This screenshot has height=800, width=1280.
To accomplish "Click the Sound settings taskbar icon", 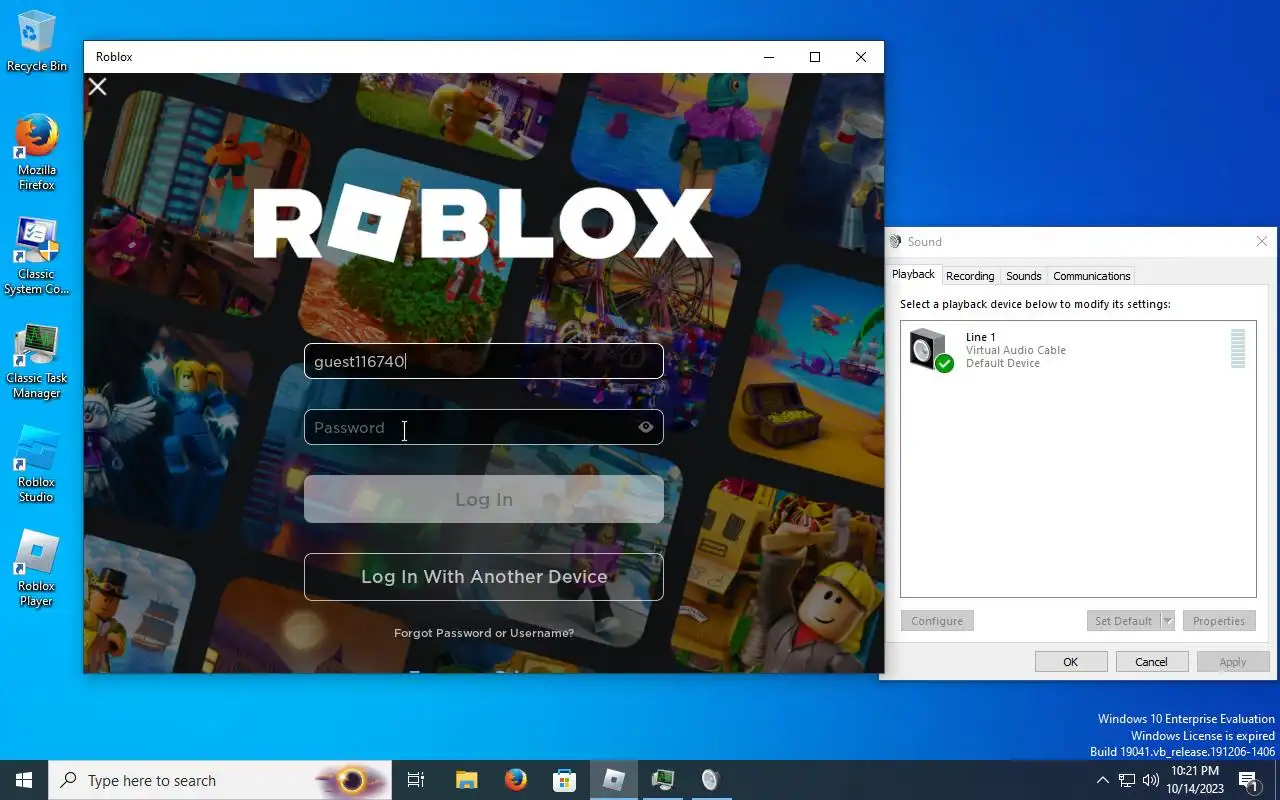I will tap(711, 780).
